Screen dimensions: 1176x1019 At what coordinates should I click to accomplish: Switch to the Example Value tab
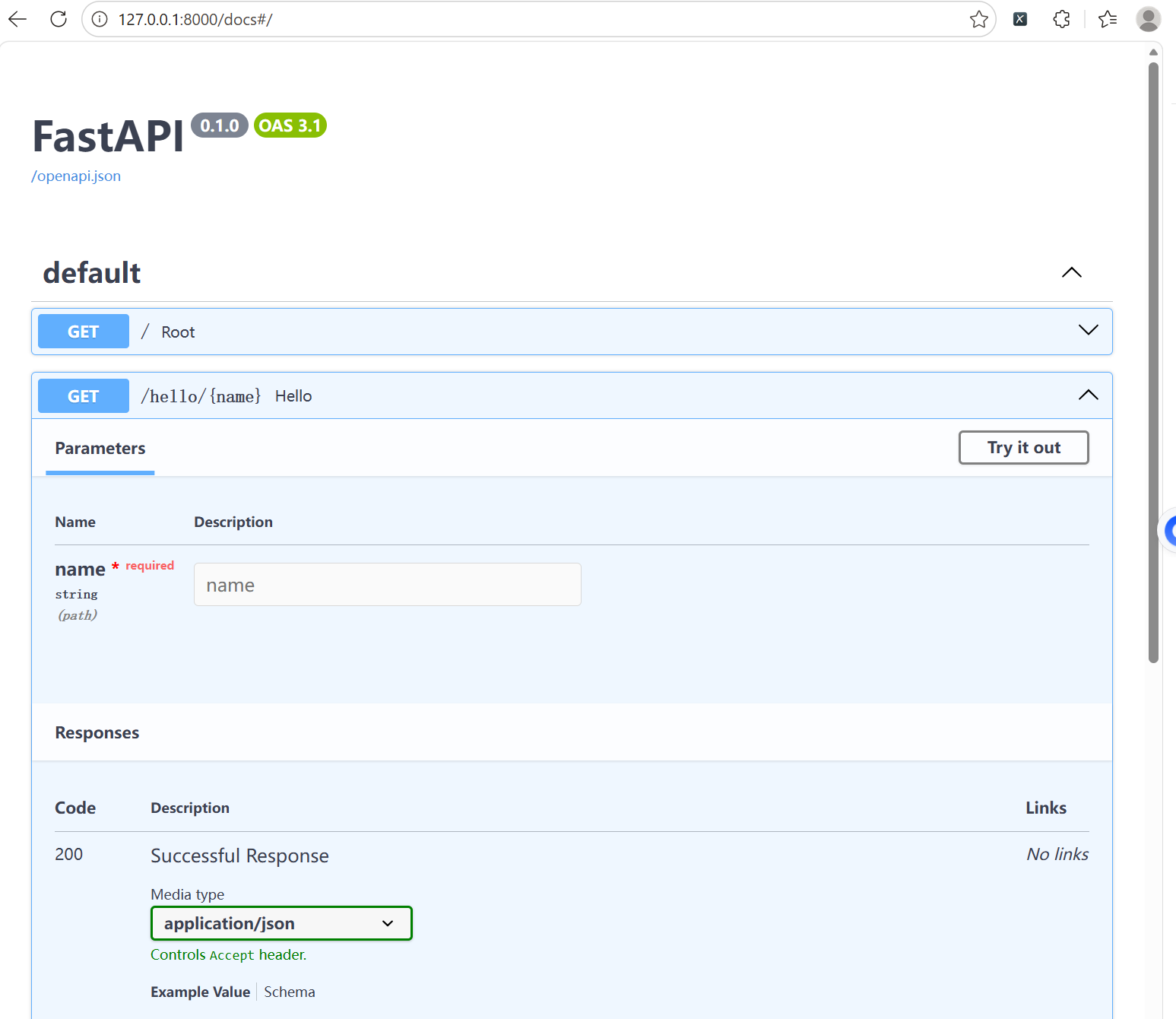[201, 992]
